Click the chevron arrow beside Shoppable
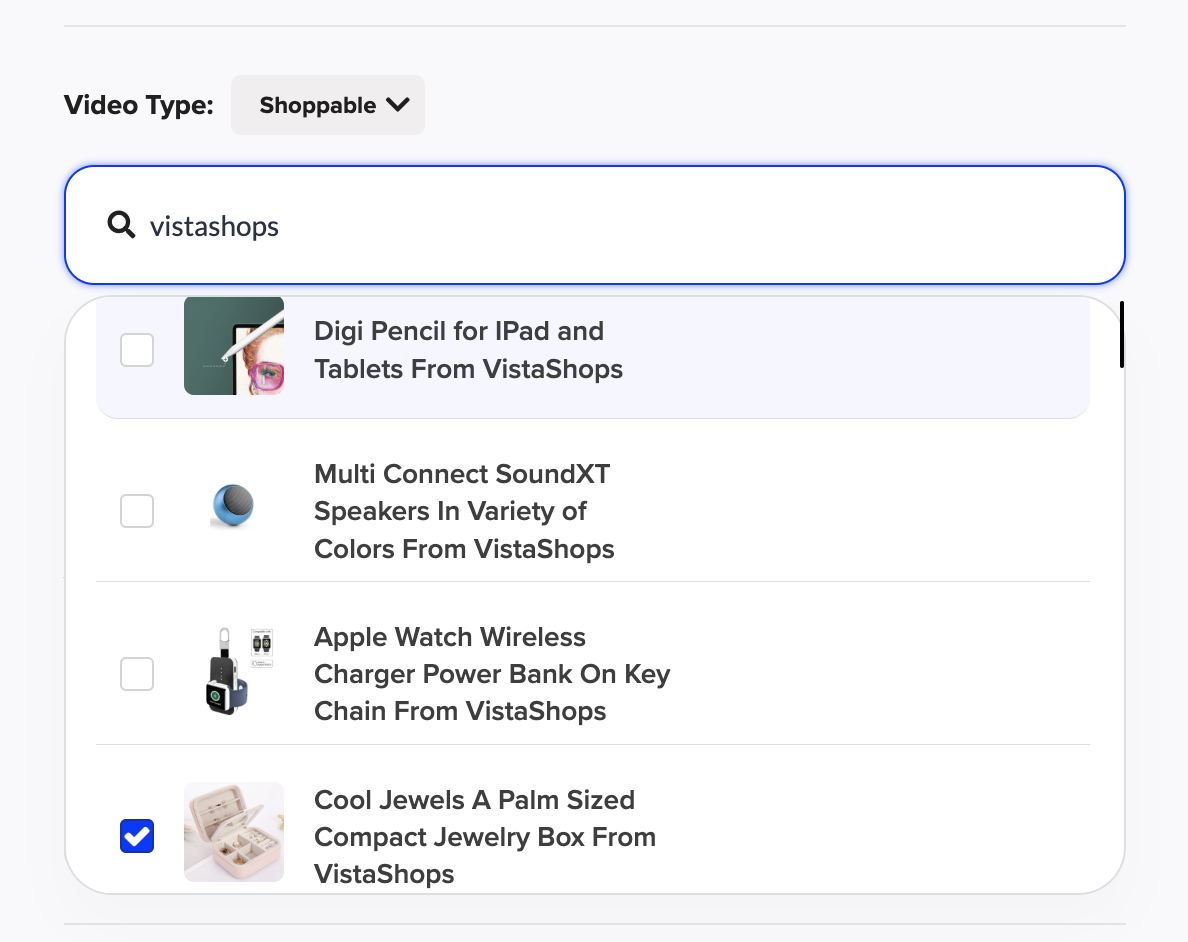1188x942 pixels. click(x=398, y=105)
